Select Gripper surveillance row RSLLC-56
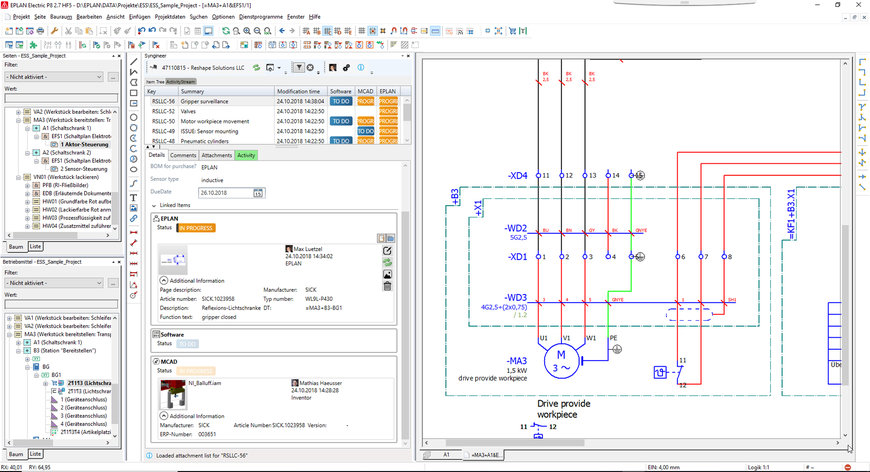 275,101
